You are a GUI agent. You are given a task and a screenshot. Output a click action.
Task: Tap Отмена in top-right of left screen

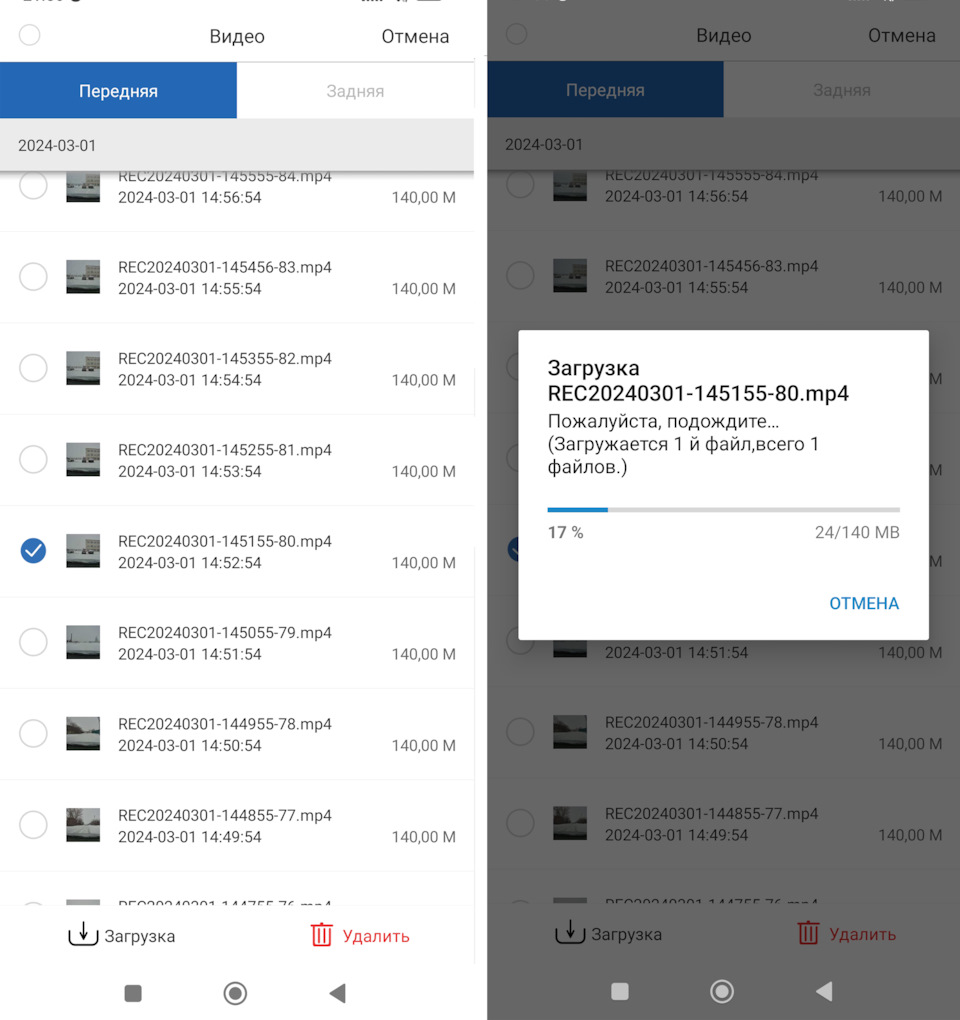tap(415, 37)
